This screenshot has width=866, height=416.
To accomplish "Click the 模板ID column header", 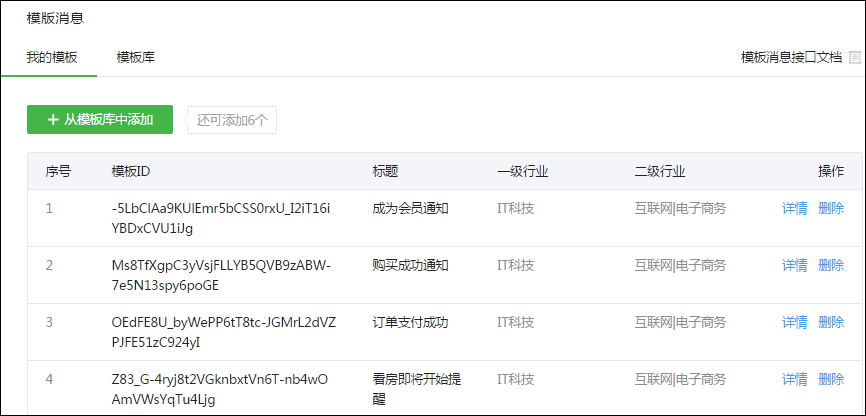I will [130, 172].
